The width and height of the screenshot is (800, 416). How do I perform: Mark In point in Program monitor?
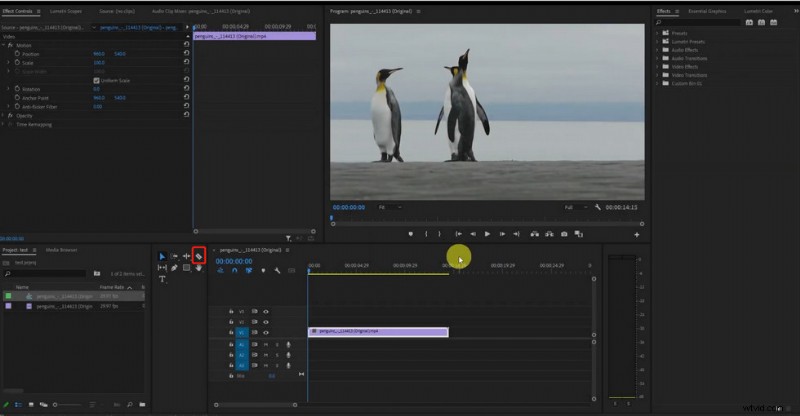pos(426,234)
